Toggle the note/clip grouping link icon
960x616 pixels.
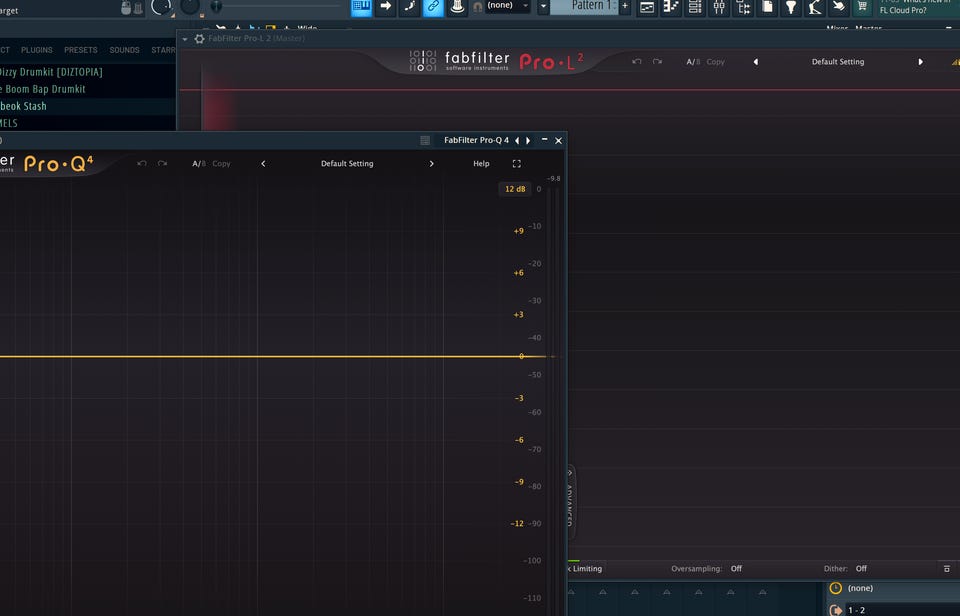click(x=433, y=7)
